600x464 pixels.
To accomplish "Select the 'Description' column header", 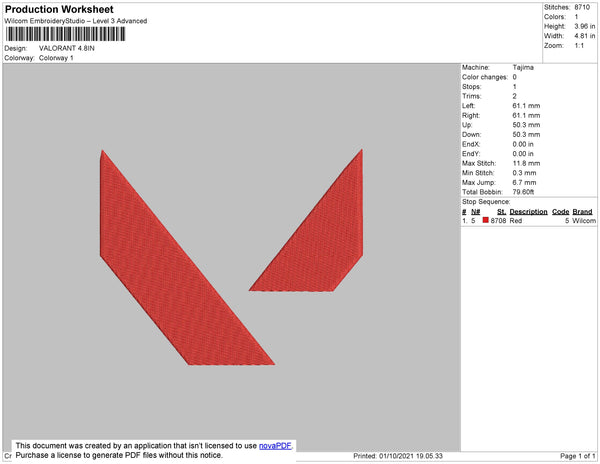I will coord(528,212).
